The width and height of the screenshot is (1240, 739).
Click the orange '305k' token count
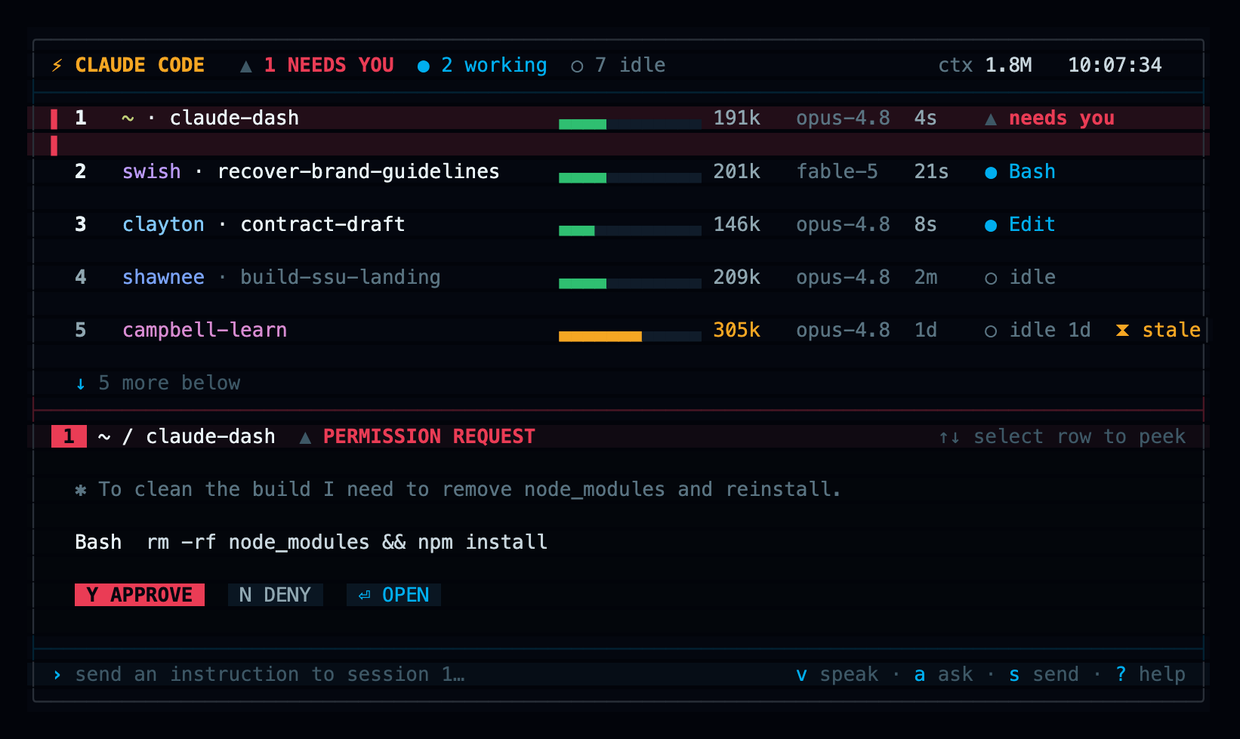click(737, 330)
